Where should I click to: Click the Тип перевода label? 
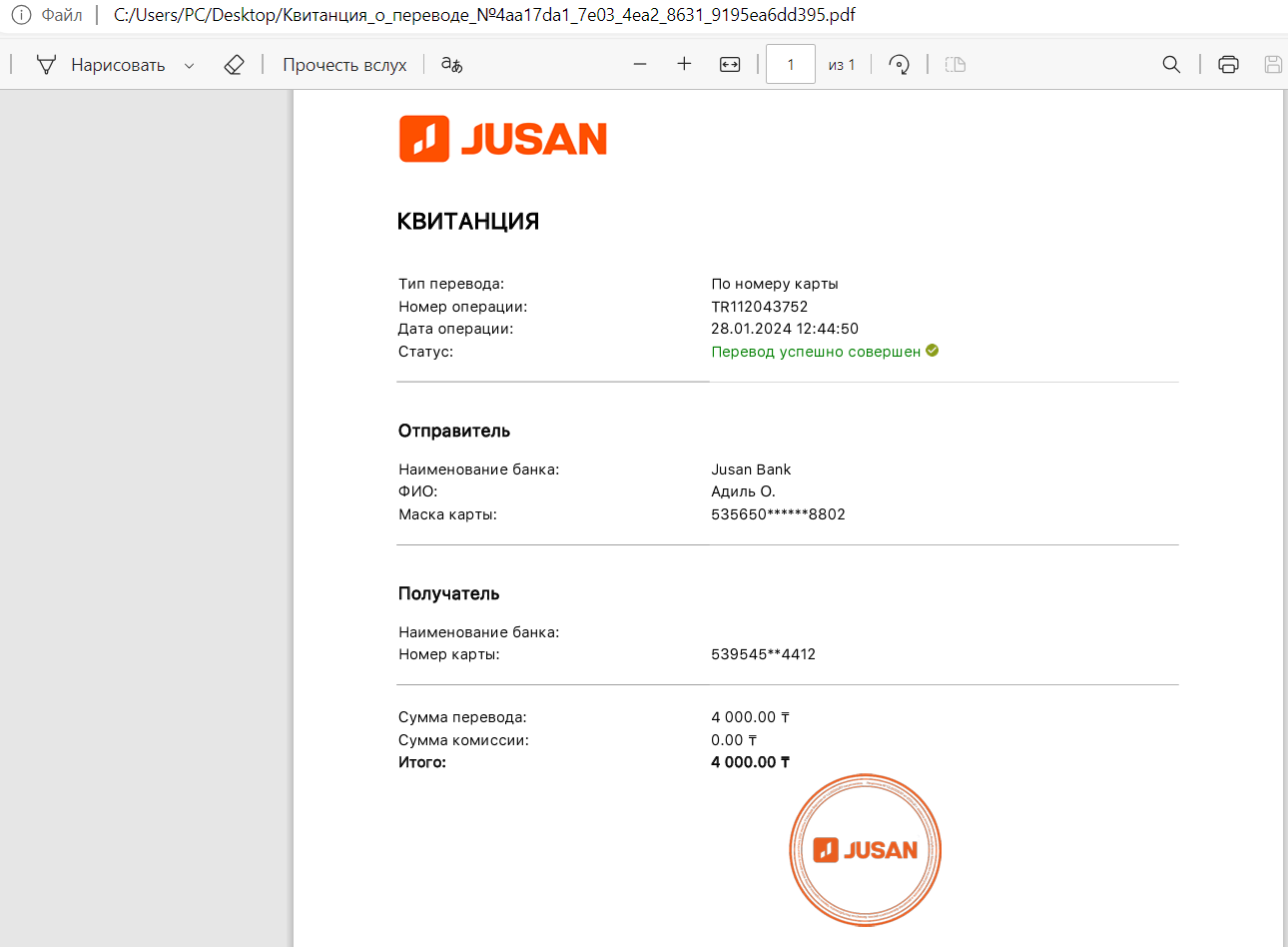coord(451,284)
